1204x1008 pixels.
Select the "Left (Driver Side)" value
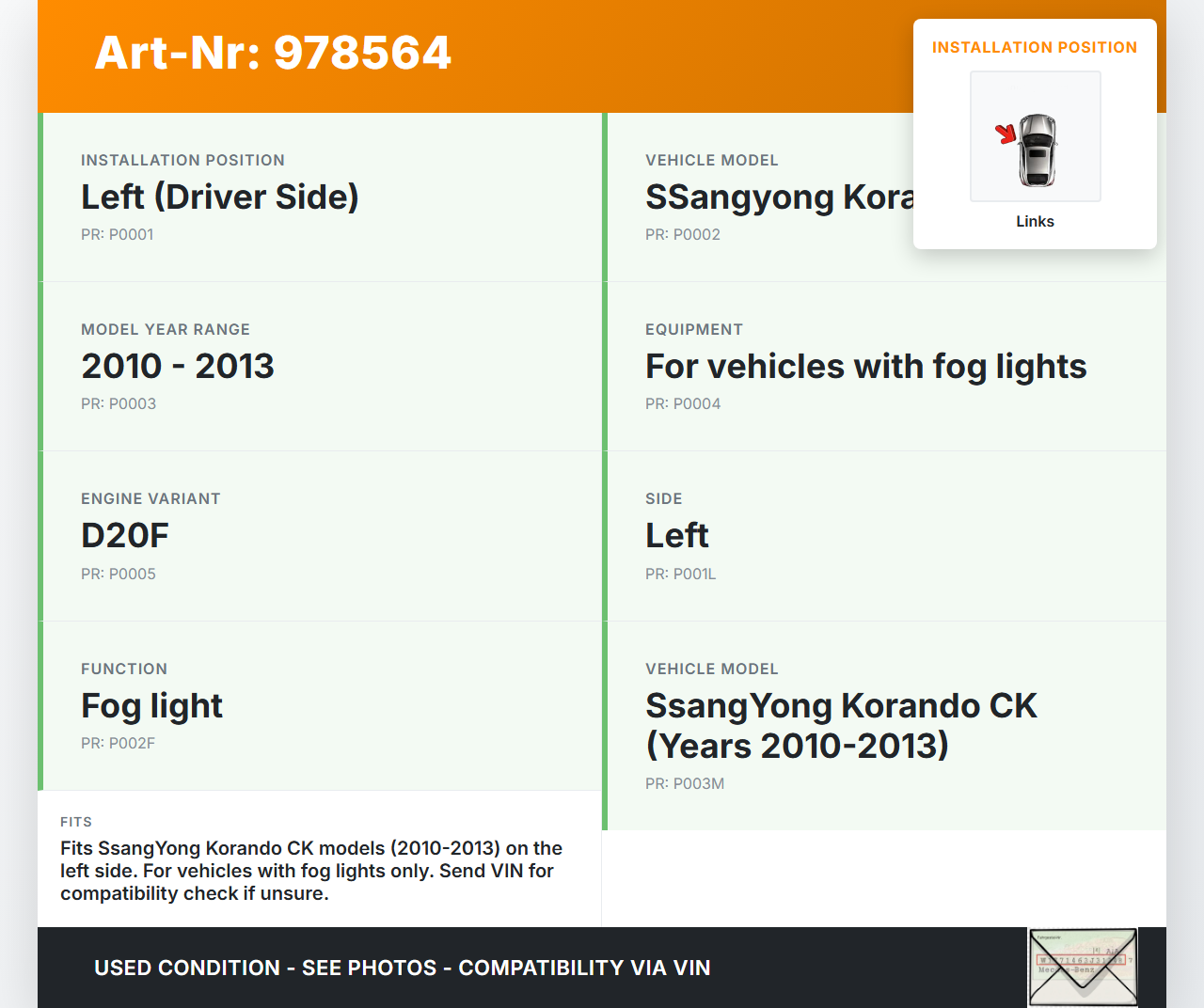220,197
